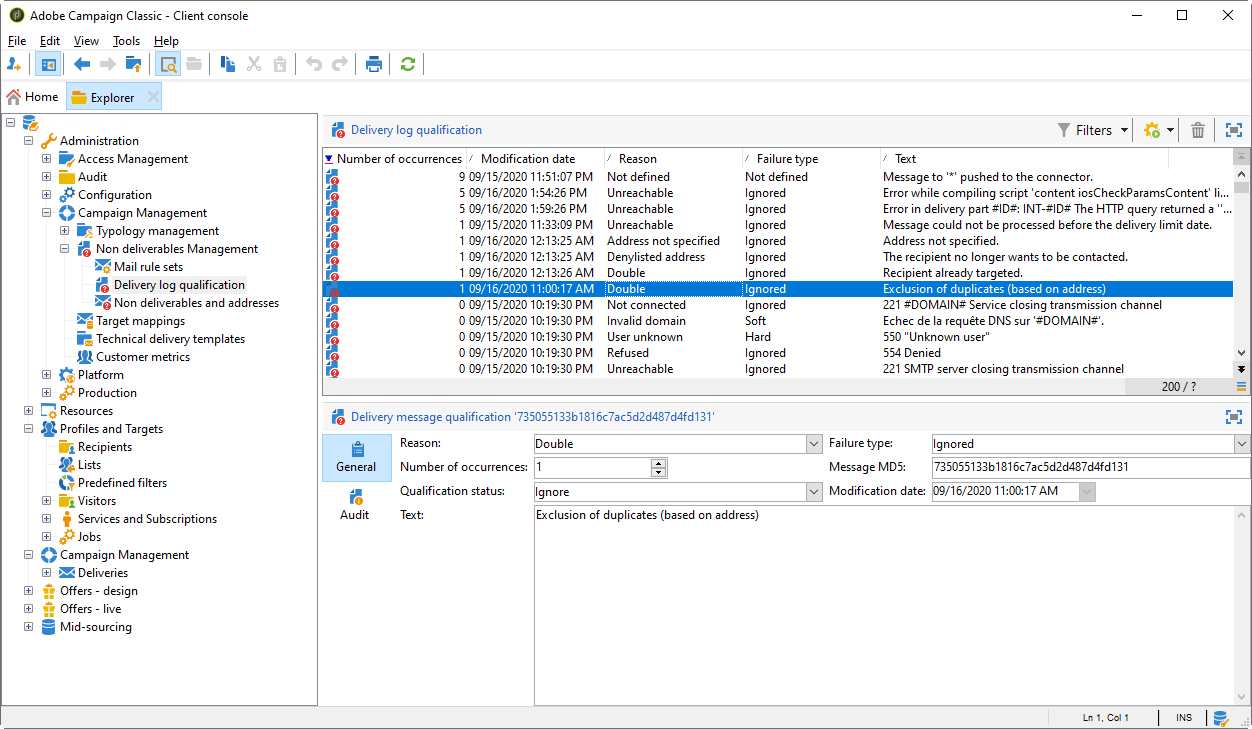
Task: Click the Message MD5 input field
Action: 1088,468
